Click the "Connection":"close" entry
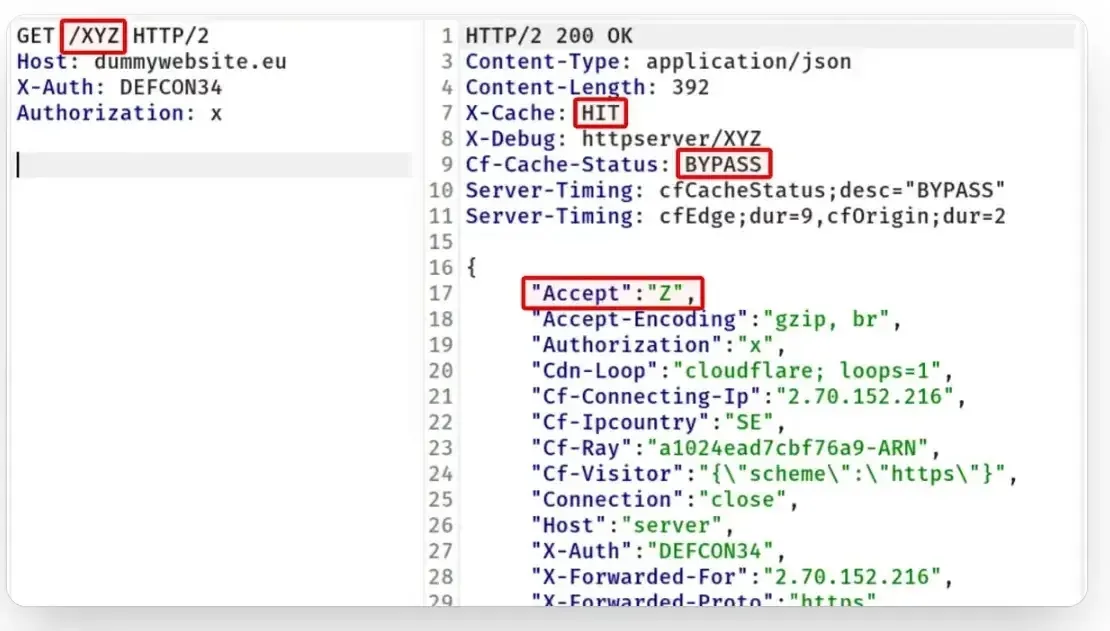The width and height of the screenshot is (1110, 631). pos(664,499)
